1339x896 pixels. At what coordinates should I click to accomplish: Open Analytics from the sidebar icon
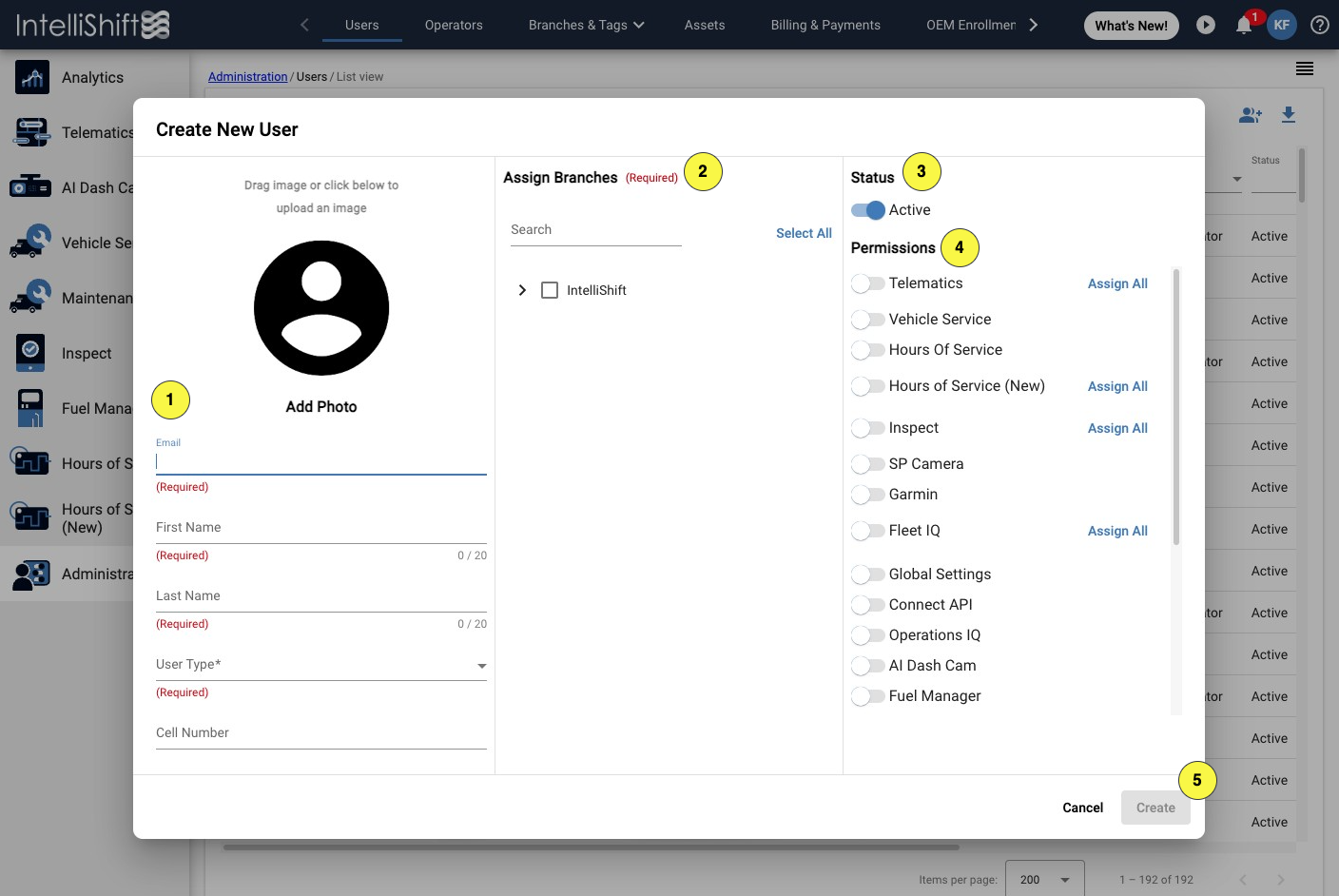pos(32,77)
